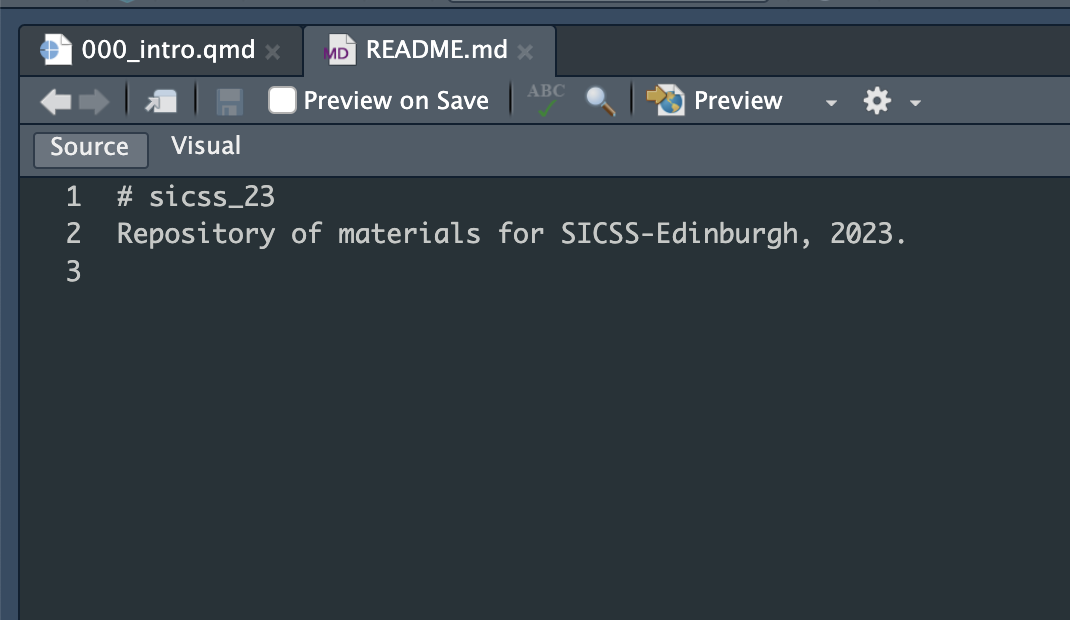Click the README.md markdown file icon
Image resolution: width=1070 pixels, height=620 pixels.
(339, 50)
